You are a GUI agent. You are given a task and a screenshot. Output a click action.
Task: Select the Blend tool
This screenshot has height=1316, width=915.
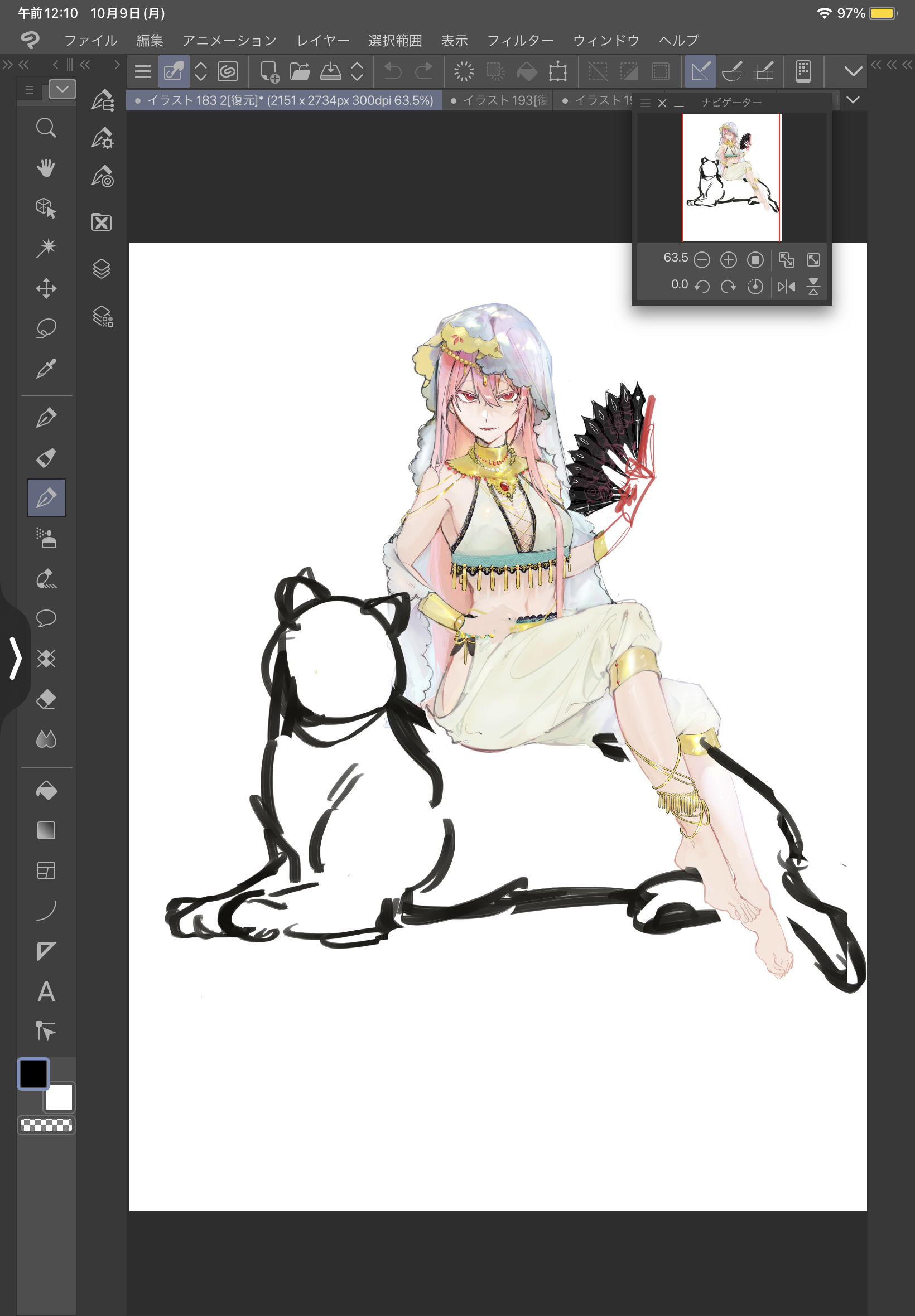(x=46, y=739)
